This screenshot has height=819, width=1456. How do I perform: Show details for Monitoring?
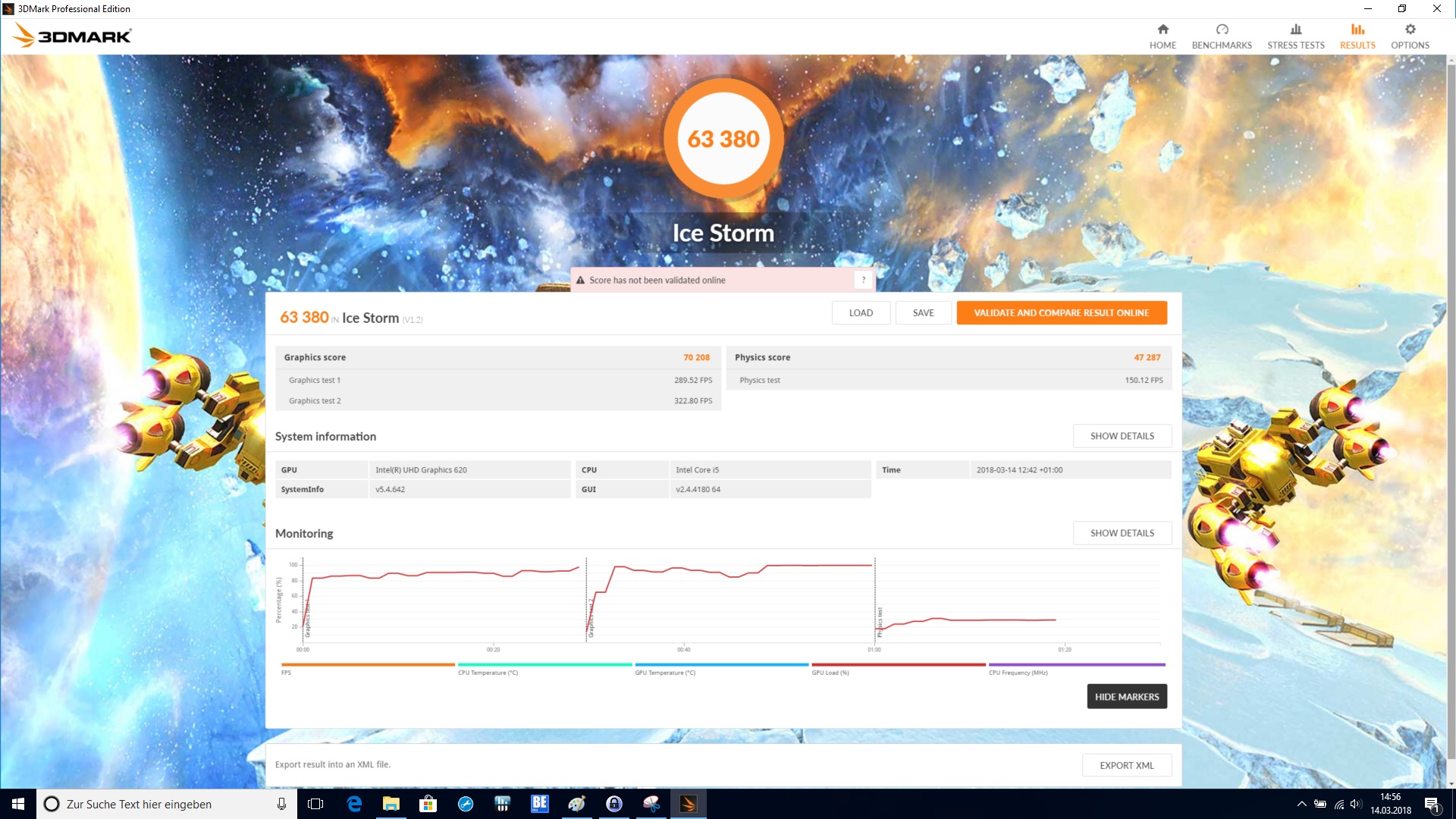click(1122, 533)
